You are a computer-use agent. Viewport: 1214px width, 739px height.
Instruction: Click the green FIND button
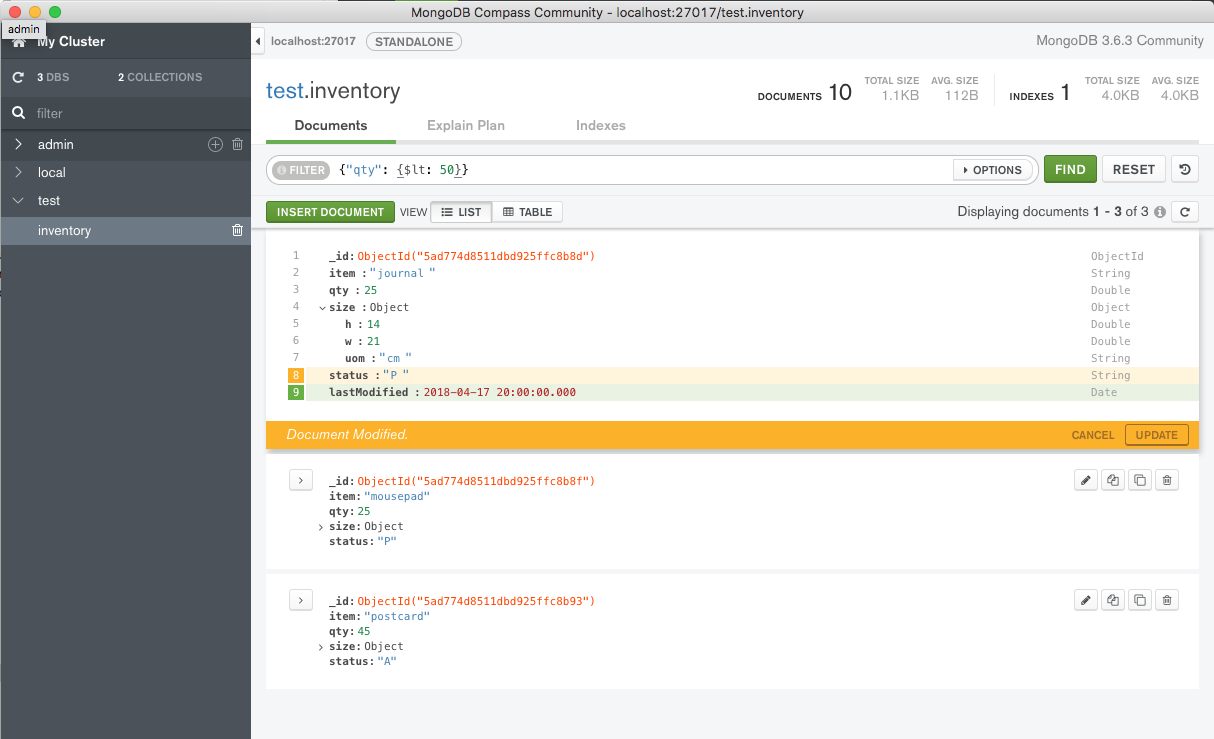[x=1070, y=169]
